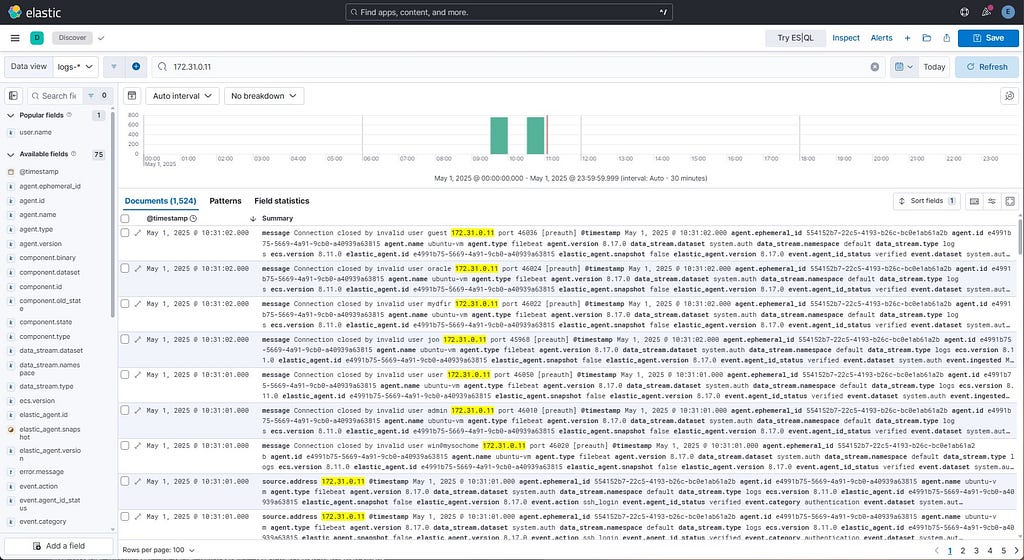This screenshot has height=560, width=1024.
Task: Click the Elastic logo home icon
Action: coord(15,12)
